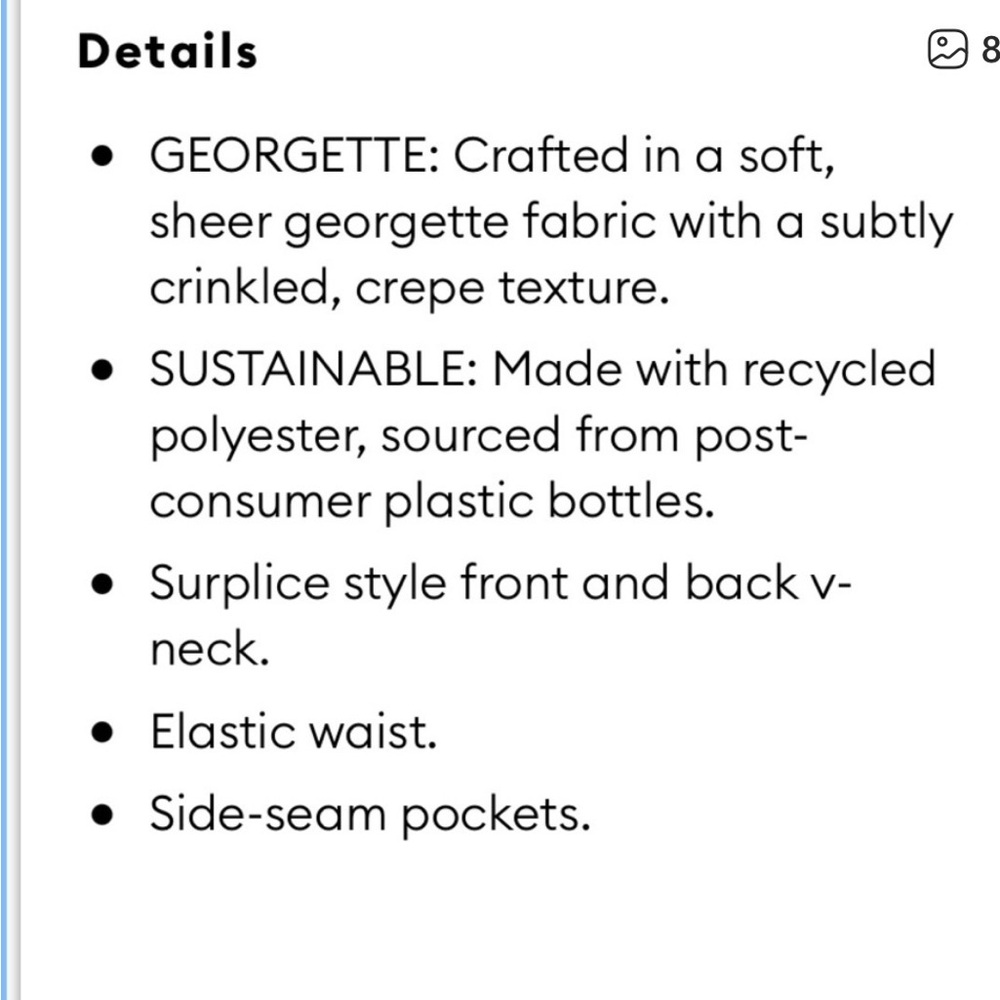Click the word neck on wrapped line
The width and height of the screenshot is (1000, 1000).
point(210,649)
